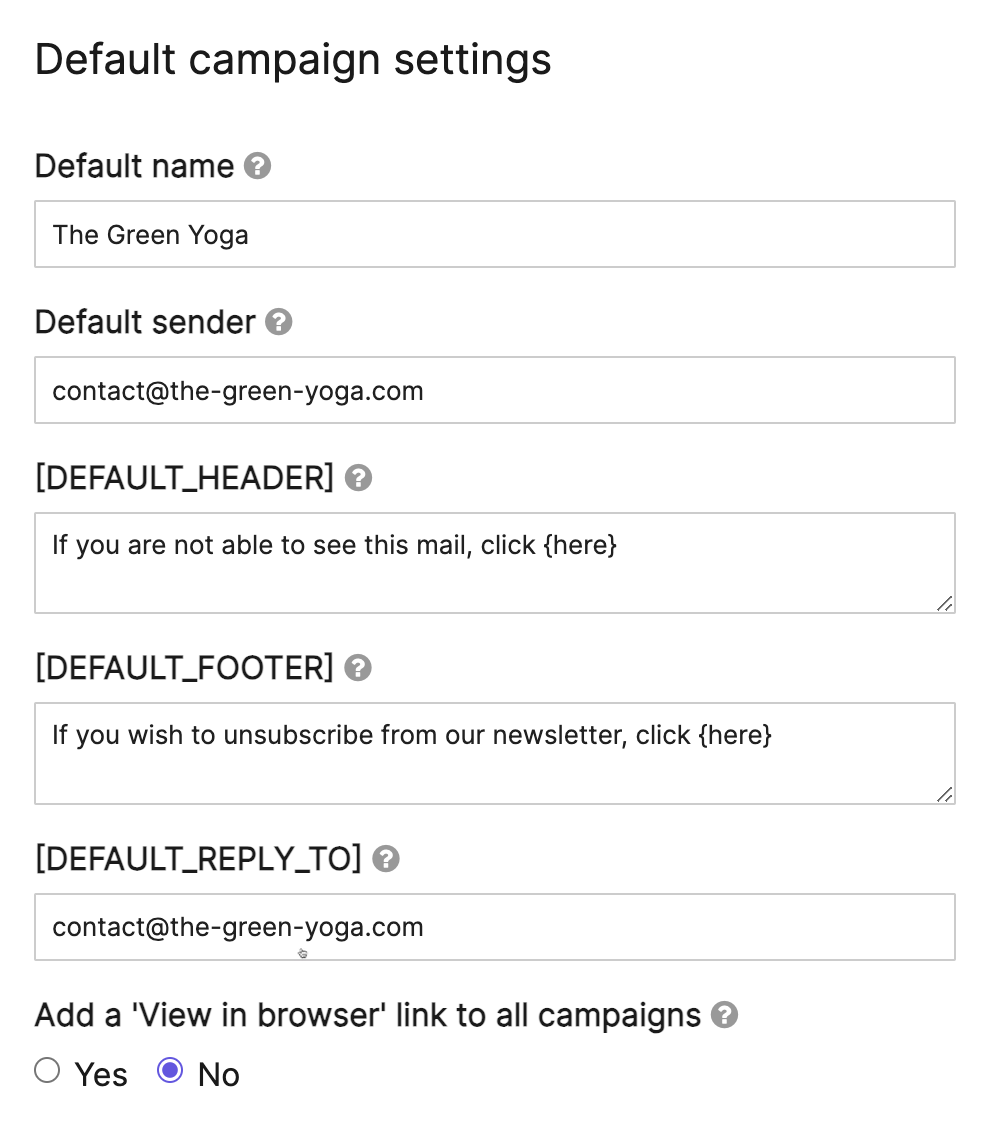Click the header text area resize grip

pyautogui.click(x=944, y=604)
